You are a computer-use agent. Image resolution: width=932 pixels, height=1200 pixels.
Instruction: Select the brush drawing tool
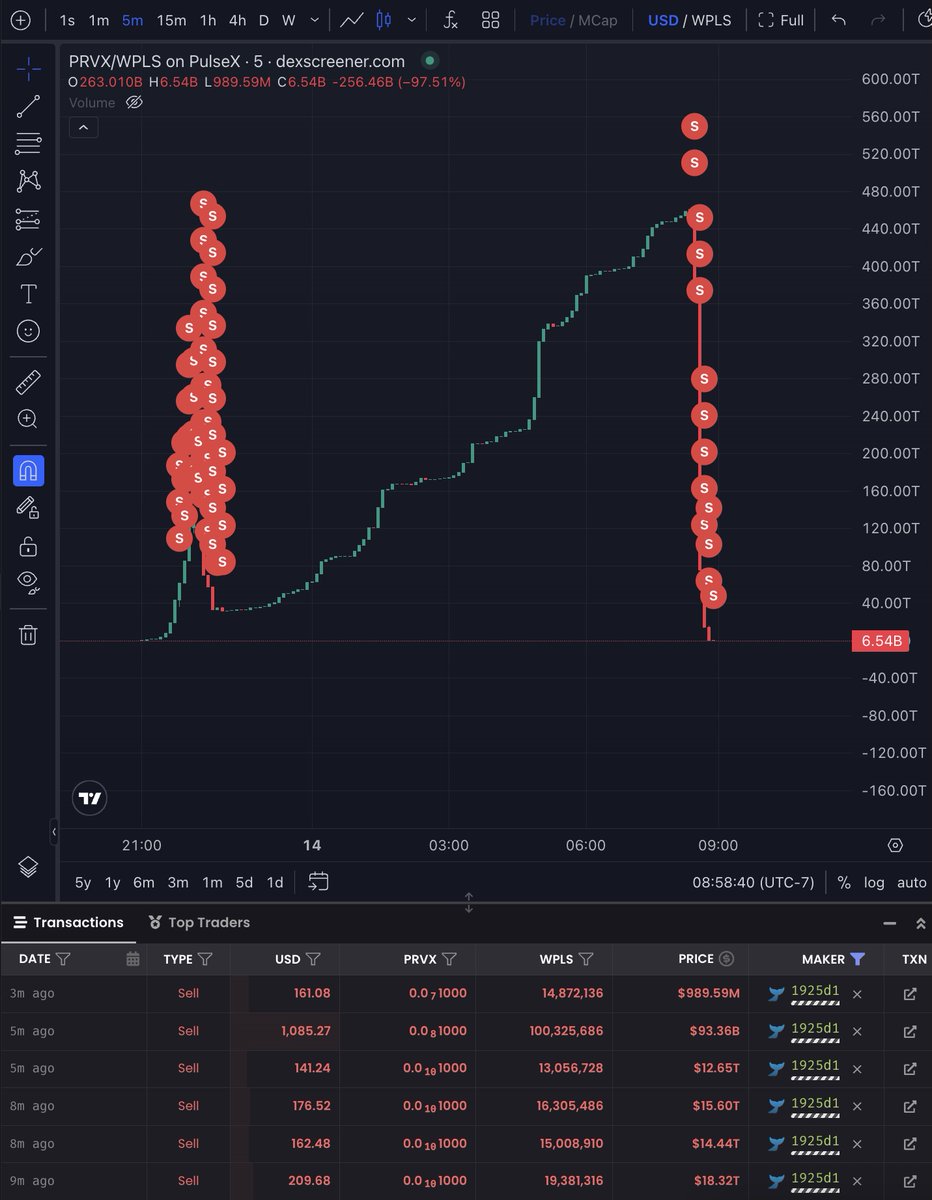[x=28, y=256]
